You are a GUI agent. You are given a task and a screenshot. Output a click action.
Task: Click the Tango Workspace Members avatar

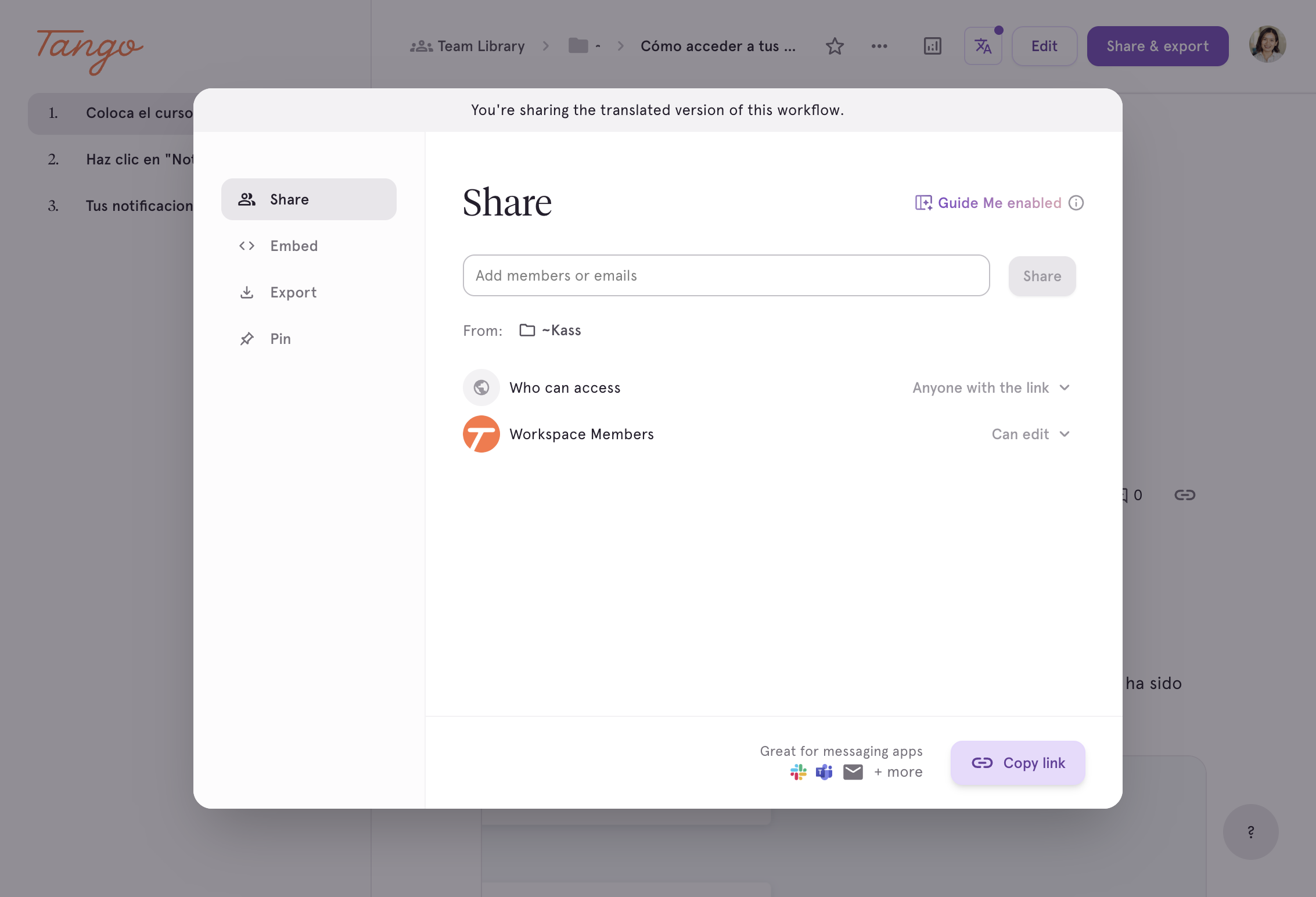tap(481, 434)
